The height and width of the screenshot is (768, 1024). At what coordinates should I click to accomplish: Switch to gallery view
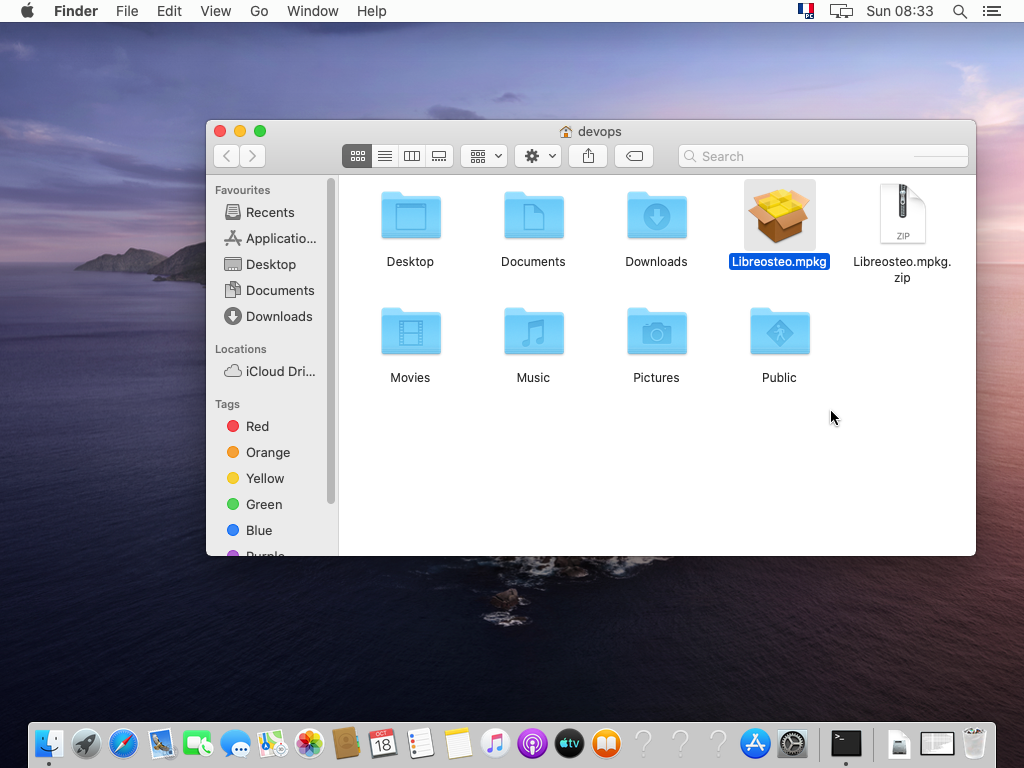coord(440,156)
